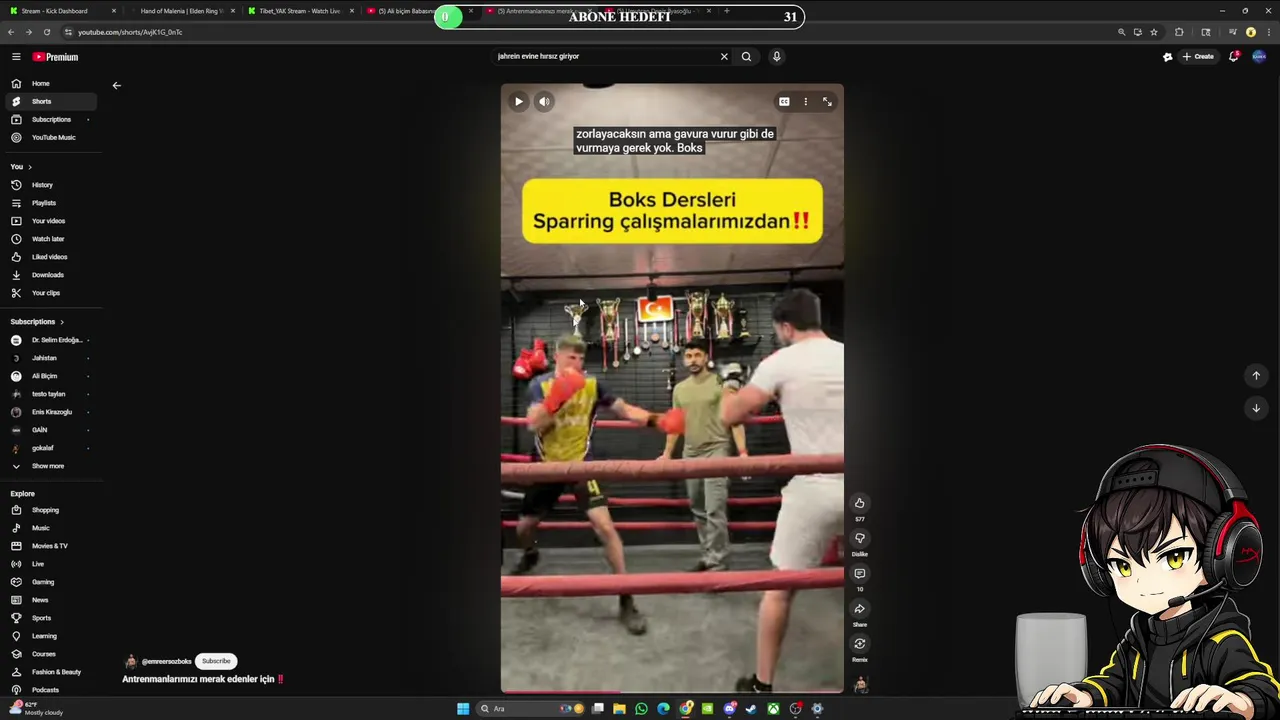Expand Show more subscriptions
This screenshot has height=720, width=1280.
coord(50,466)
